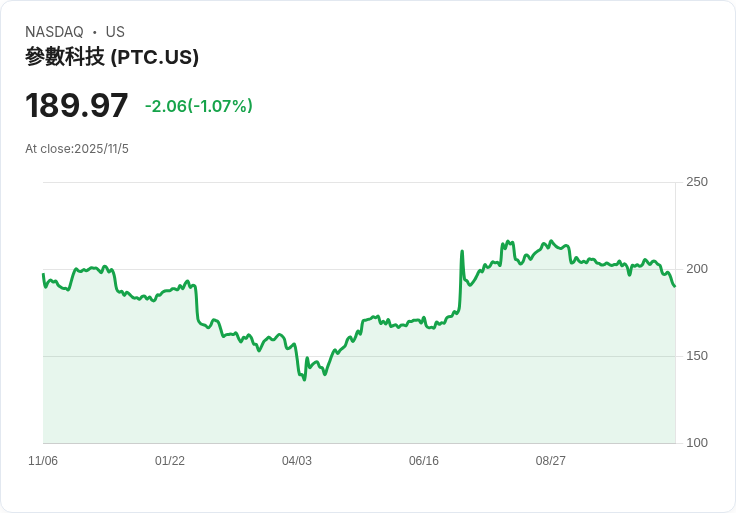Image resolution: width=736 pixels, height=513 pixels.
Task: Select the lowest dip near 04/03
Action: click(304, 379)
